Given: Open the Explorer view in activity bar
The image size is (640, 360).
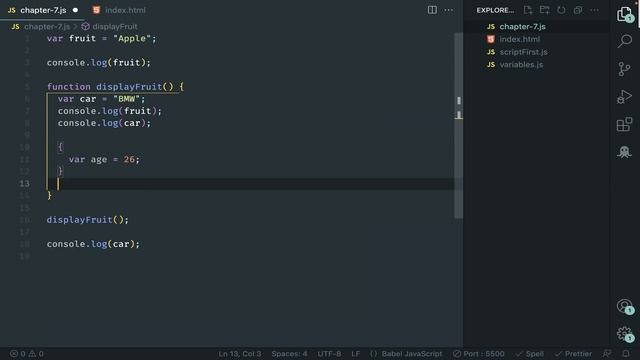Looking at the screenshot, I should [x=624, y=14].
